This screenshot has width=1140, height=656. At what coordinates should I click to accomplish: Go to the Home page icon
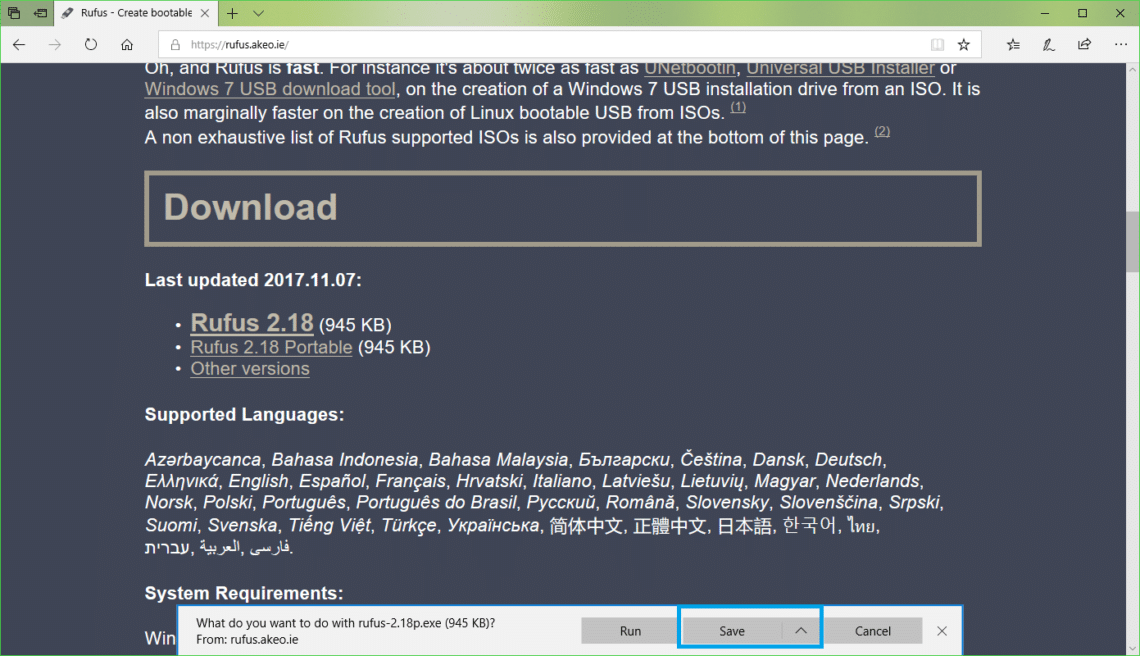pyautogui.click(x=127, y=45)
